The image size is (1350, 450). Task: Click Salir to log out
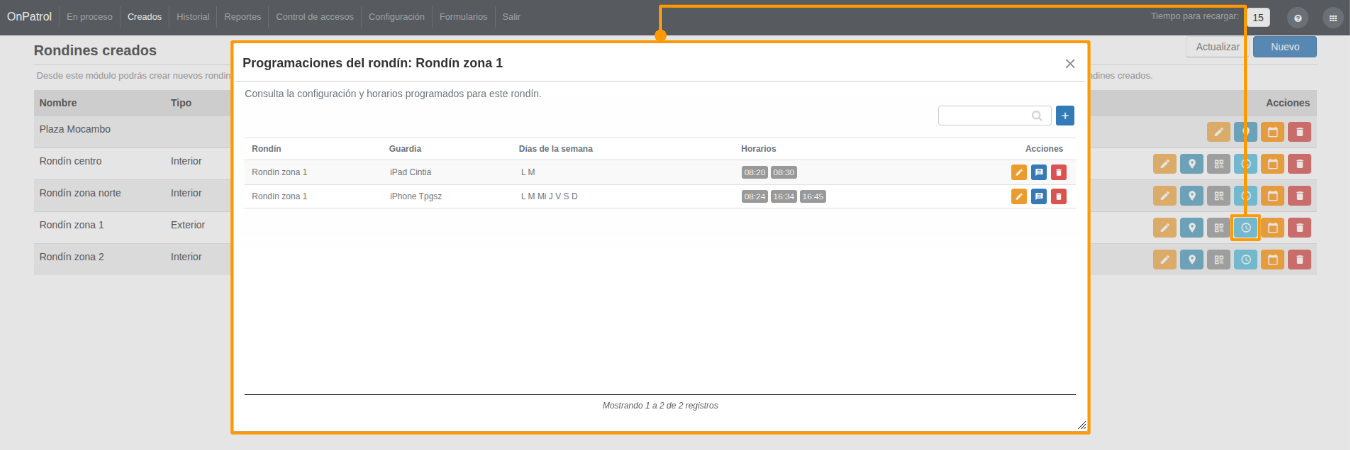[x=511, y=17]
